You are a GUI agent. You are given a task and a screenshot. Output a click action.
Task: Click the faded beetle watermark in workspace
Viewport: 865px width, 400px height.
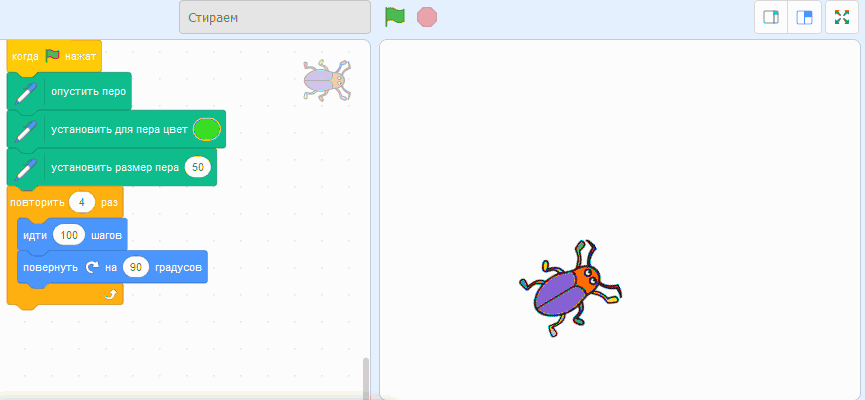coord(326,78)
